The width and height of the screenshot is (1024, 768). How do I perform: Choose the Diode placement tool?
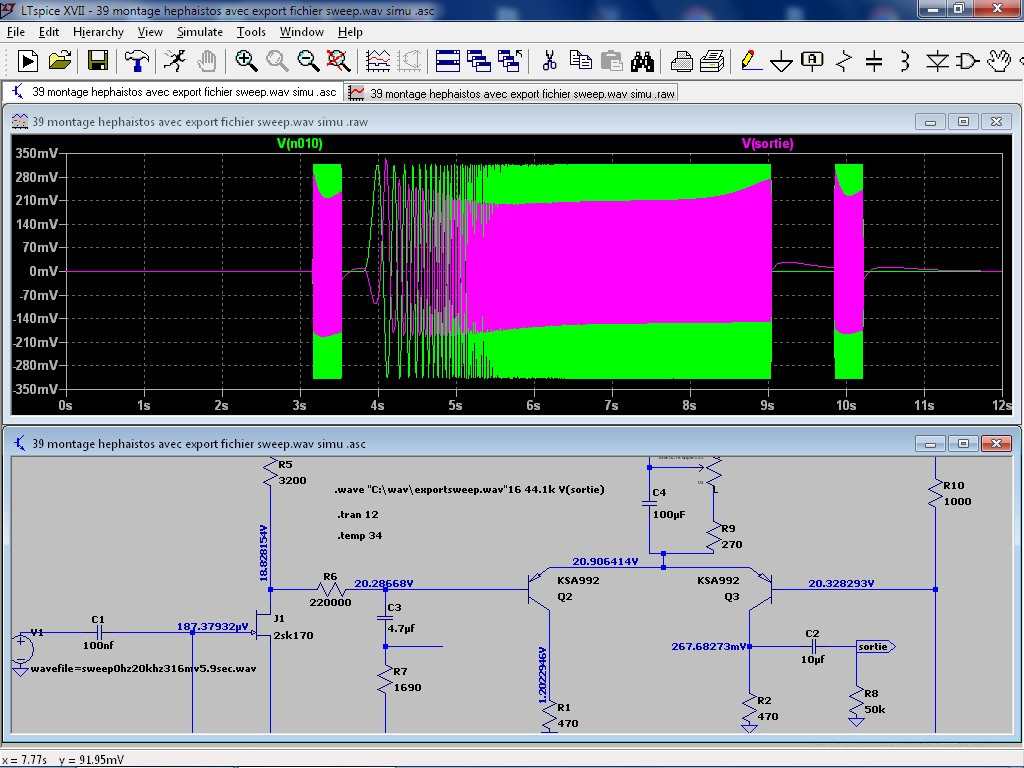[936, 61]
